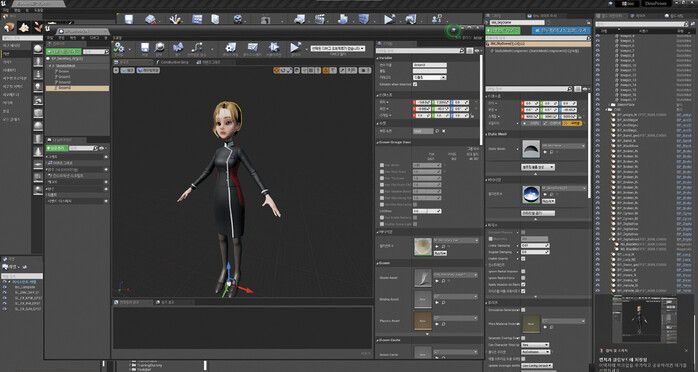Browse to SM_SkySphere static mesh magnifier icon
Image resolution: width=698 pixels, height=372 pixels.
[x=551, y=152]
